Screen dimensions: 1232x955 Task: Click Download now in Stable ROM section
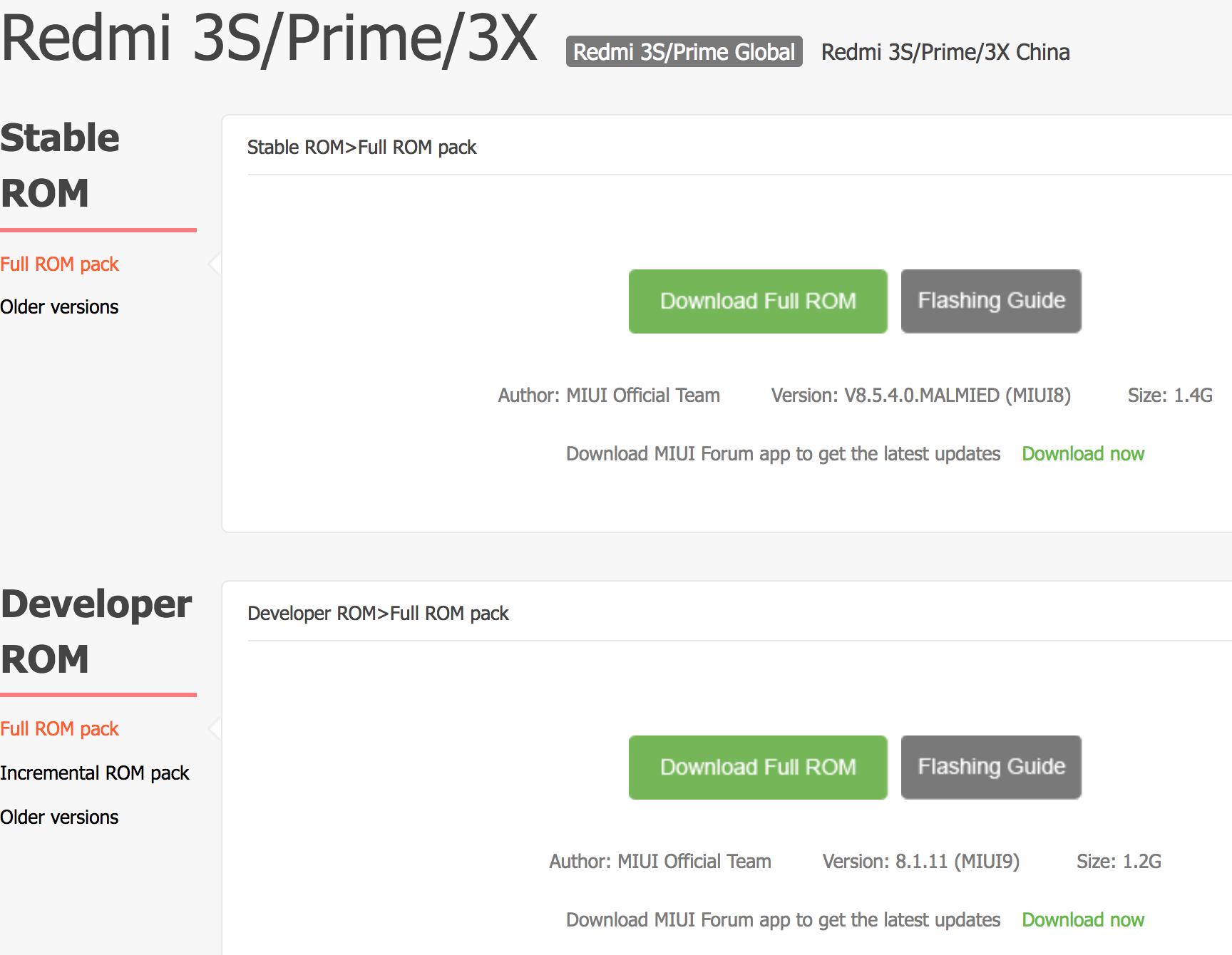[x=1082, y=454]
